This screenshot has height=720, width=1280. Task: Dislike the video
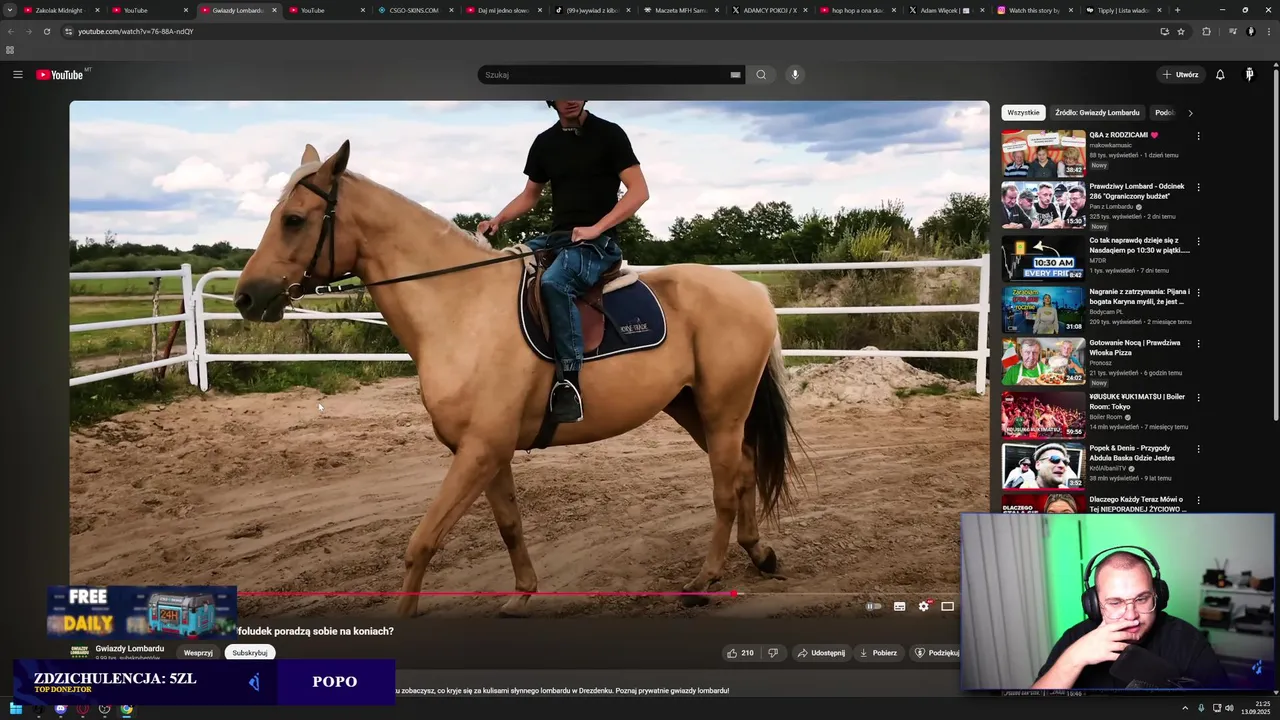772,653
